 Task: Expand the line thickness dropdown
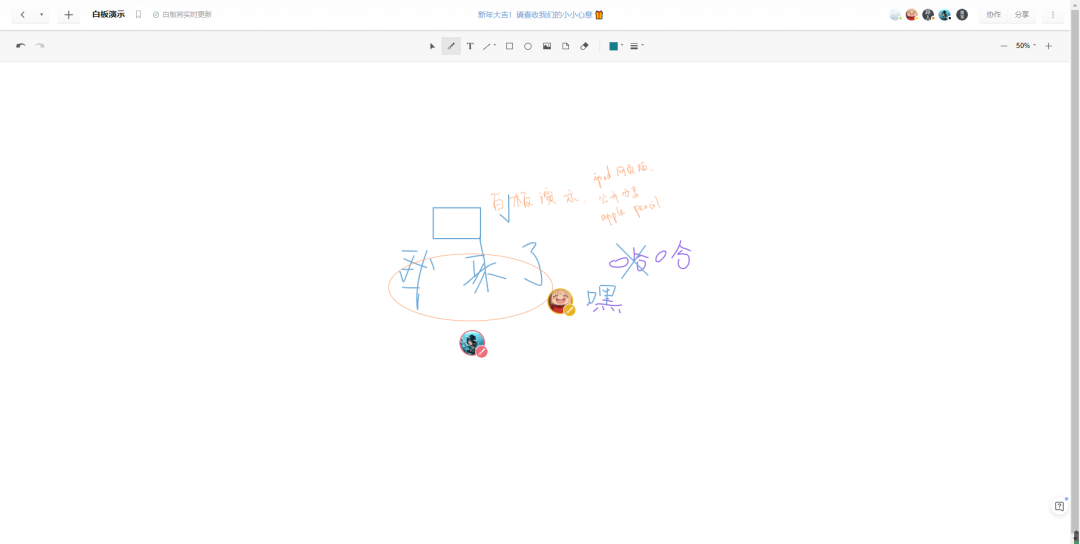(637, 46)
